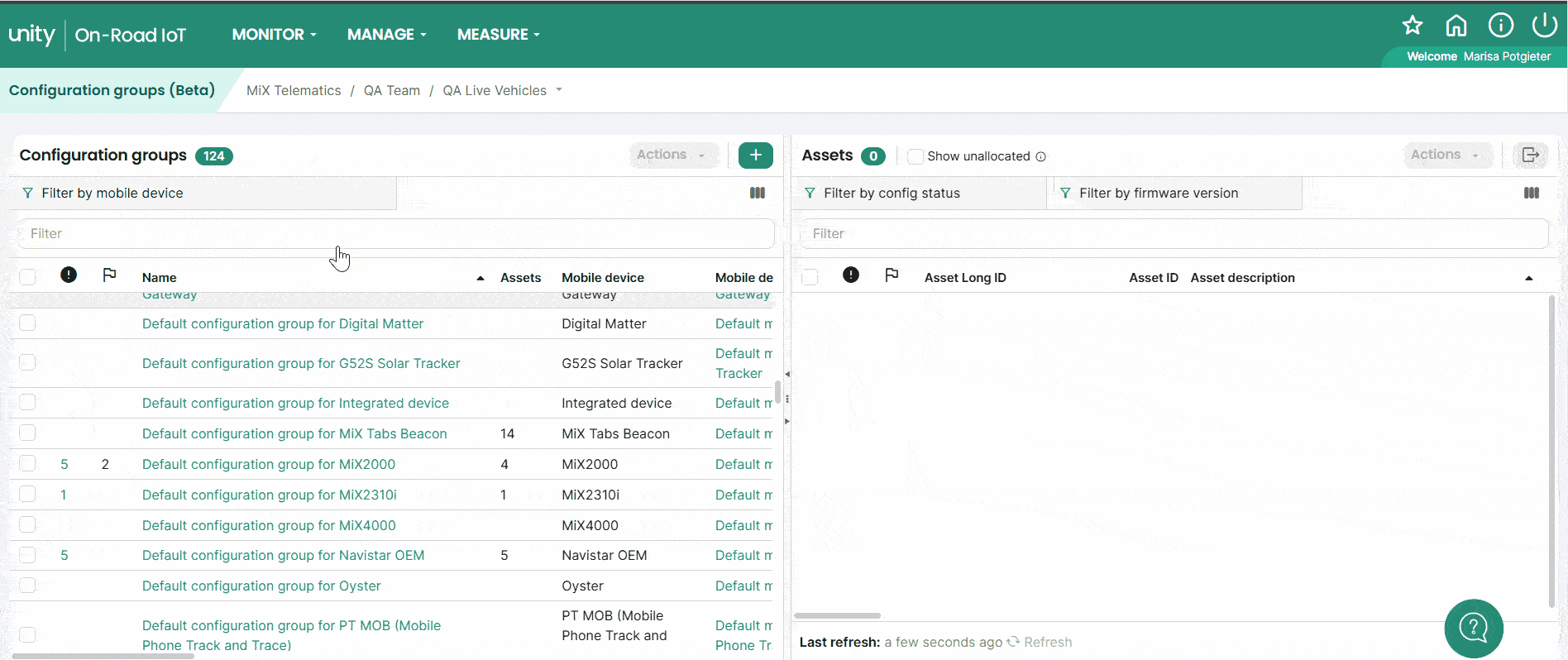The width and height of the screenshot is (1568, 660).
Task: Open column chooser in Assets panel
Action: [x=1532, y=193]
